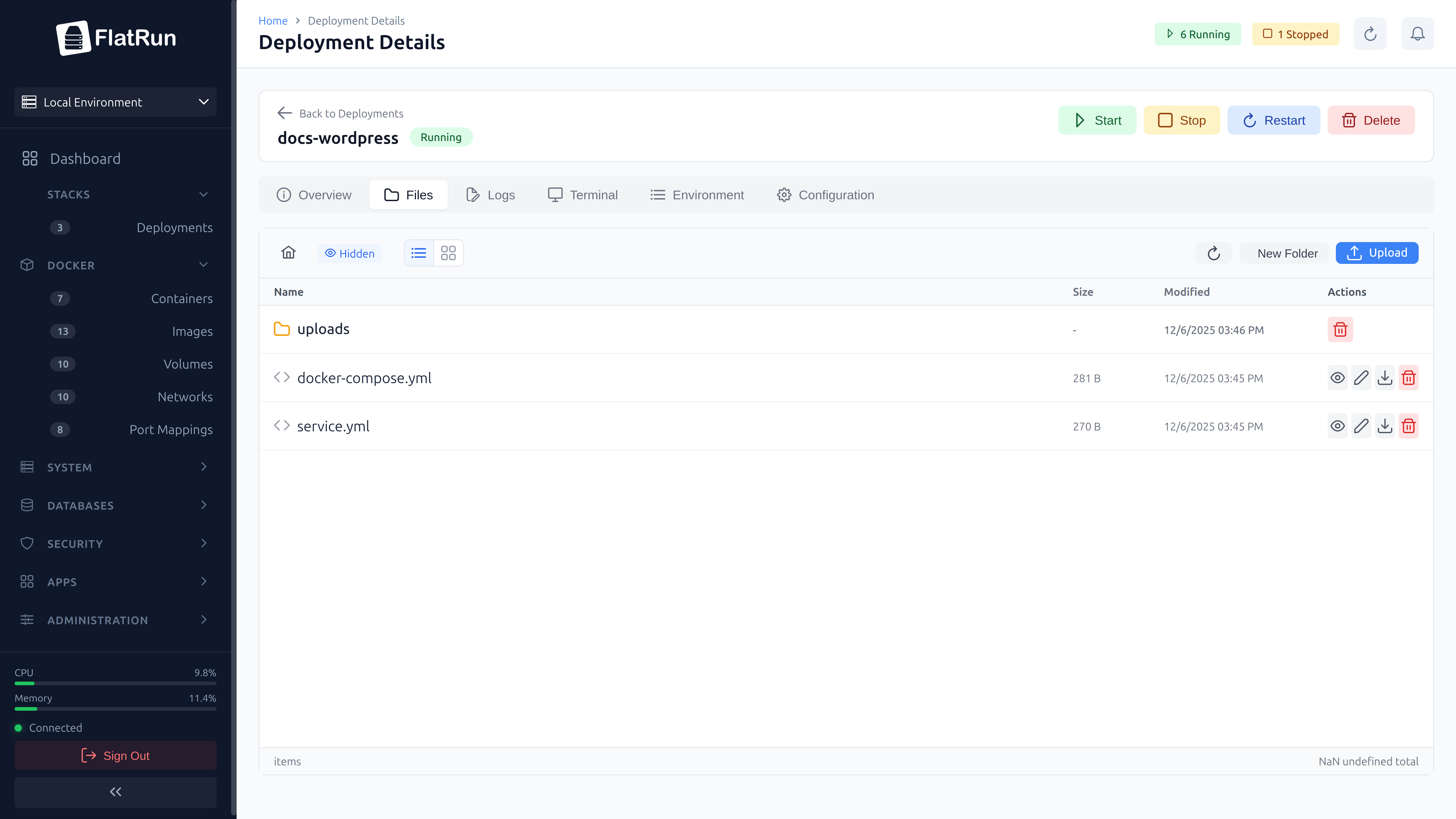
Task: Restart the docs-wordpress deployment
Action: click(x=1274, y=120)
